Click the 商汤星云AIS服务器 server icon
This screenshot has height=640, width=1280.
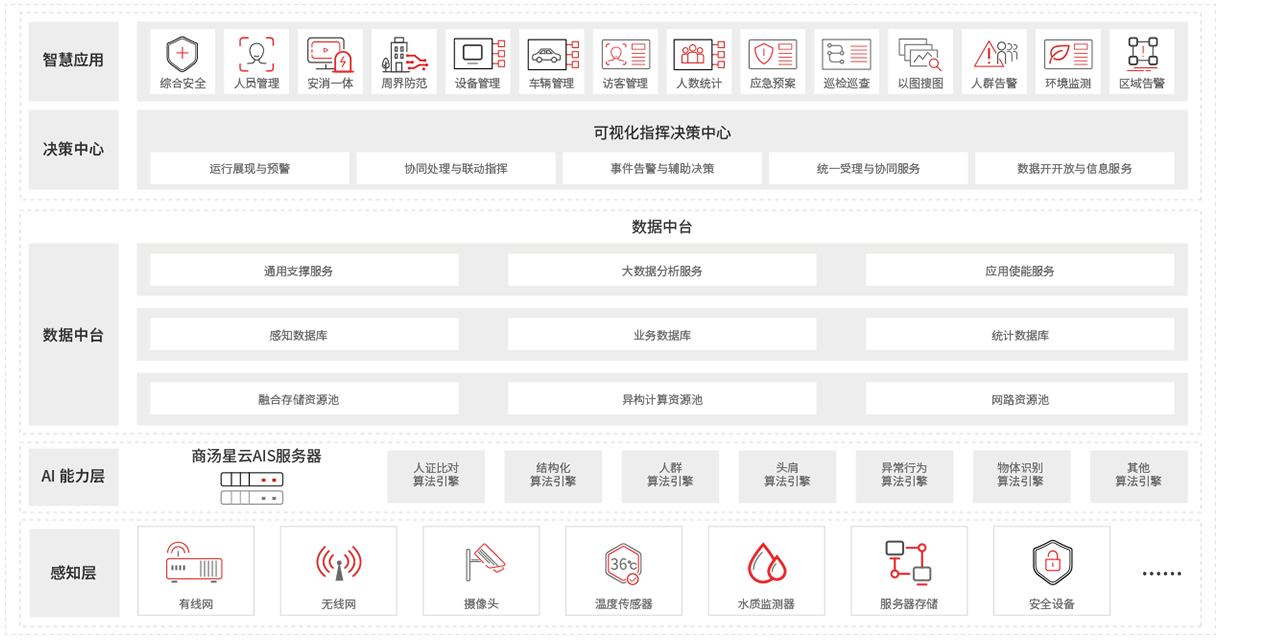point(252,488)
